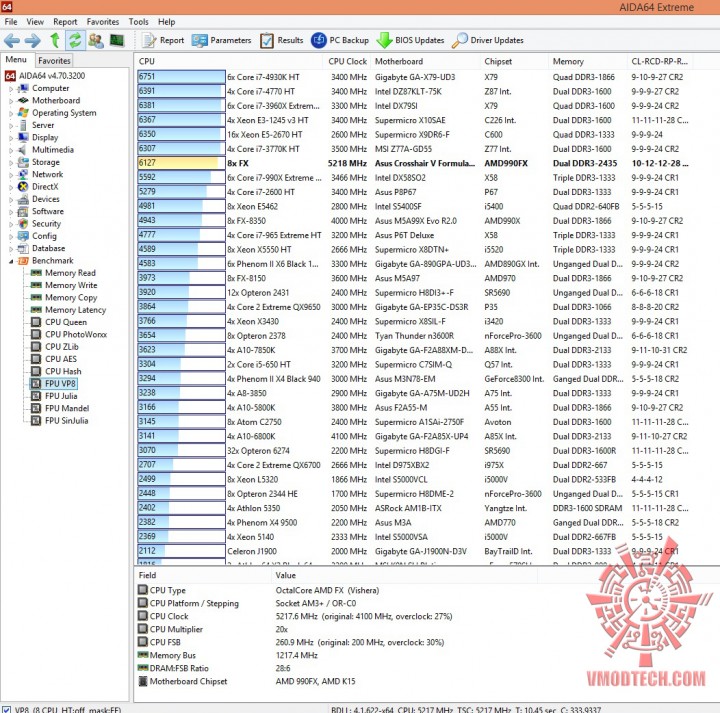The image size is (720, 713).
Task: Expand the Display tree node
Action: point(11,138)
